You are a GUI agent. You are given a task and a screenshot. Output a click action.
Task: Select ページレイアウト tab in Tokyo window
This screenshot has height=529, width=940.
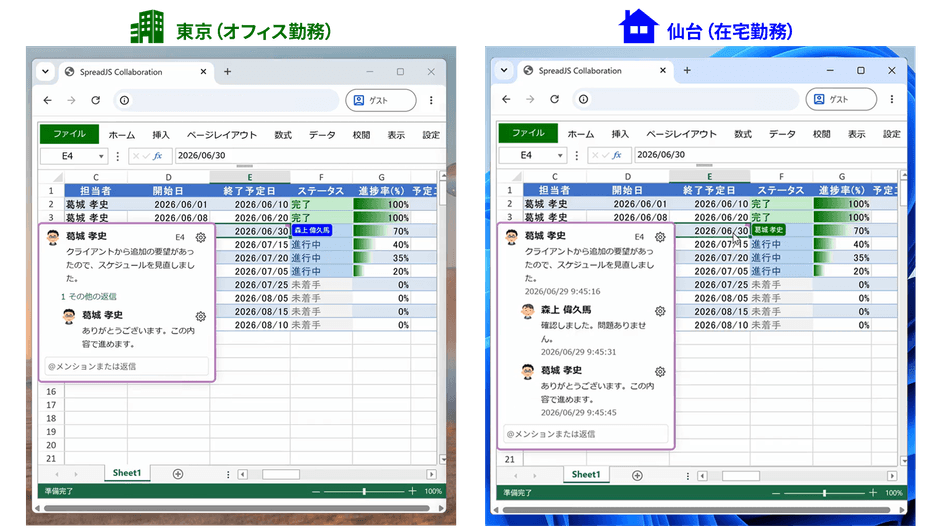click(x=222, y=135)
